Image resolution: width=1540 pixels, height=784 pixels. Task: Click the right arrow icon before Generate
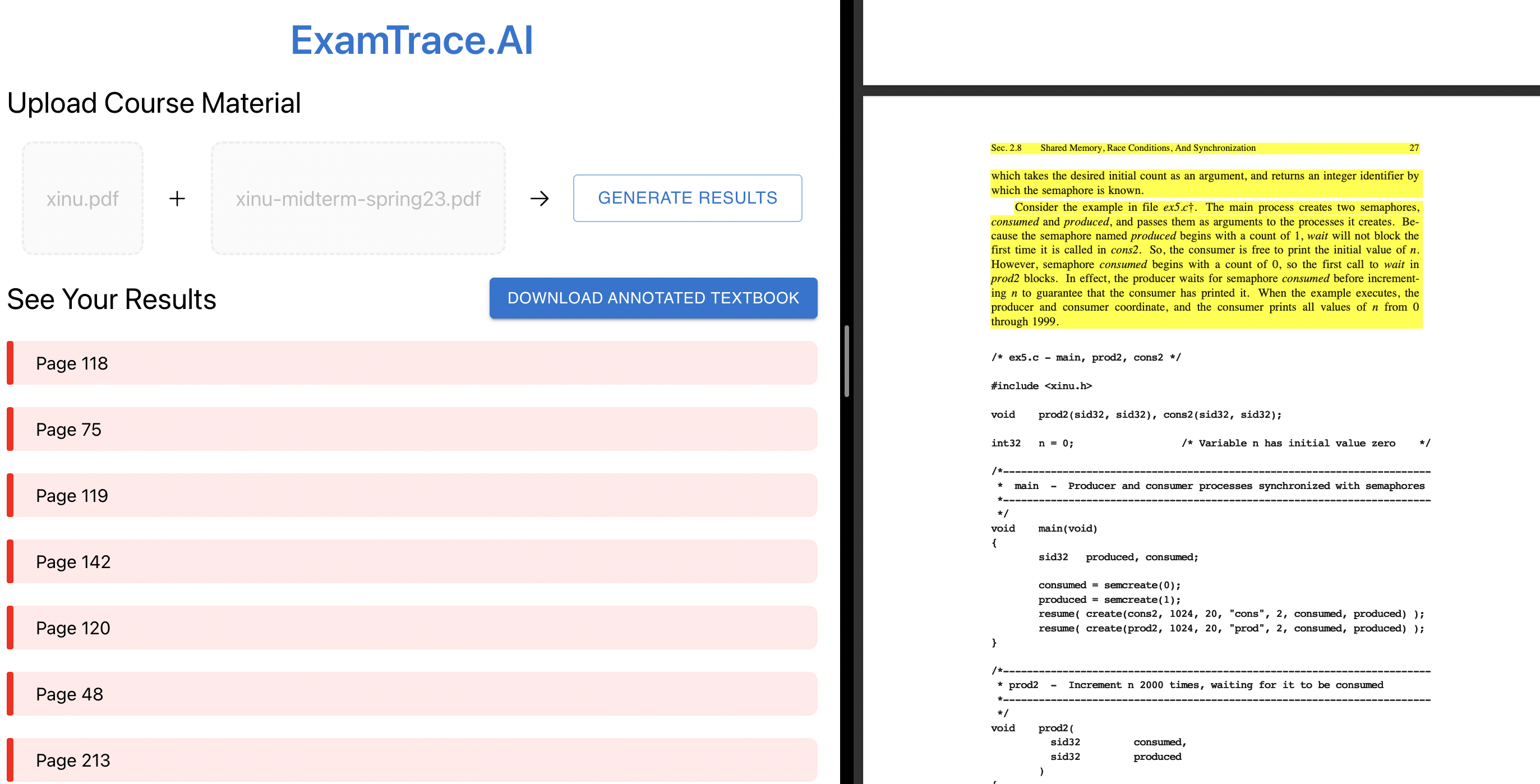point(540,198)
